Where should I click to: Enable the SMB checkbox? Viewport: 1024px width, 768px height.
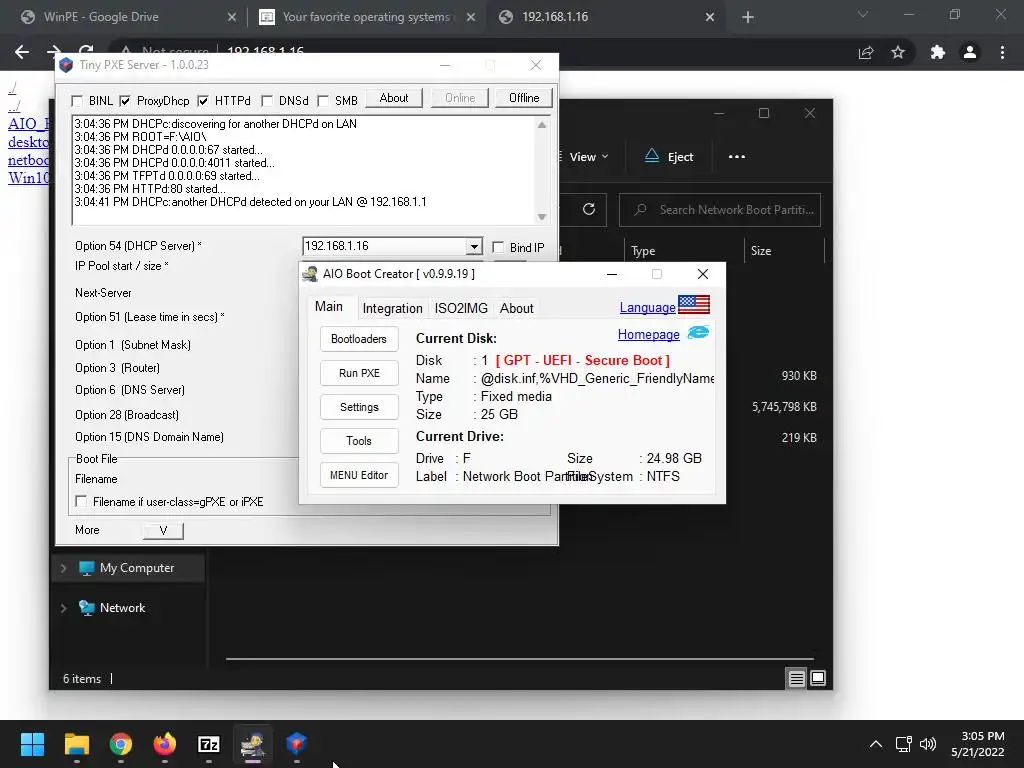[x=323, y=101]
